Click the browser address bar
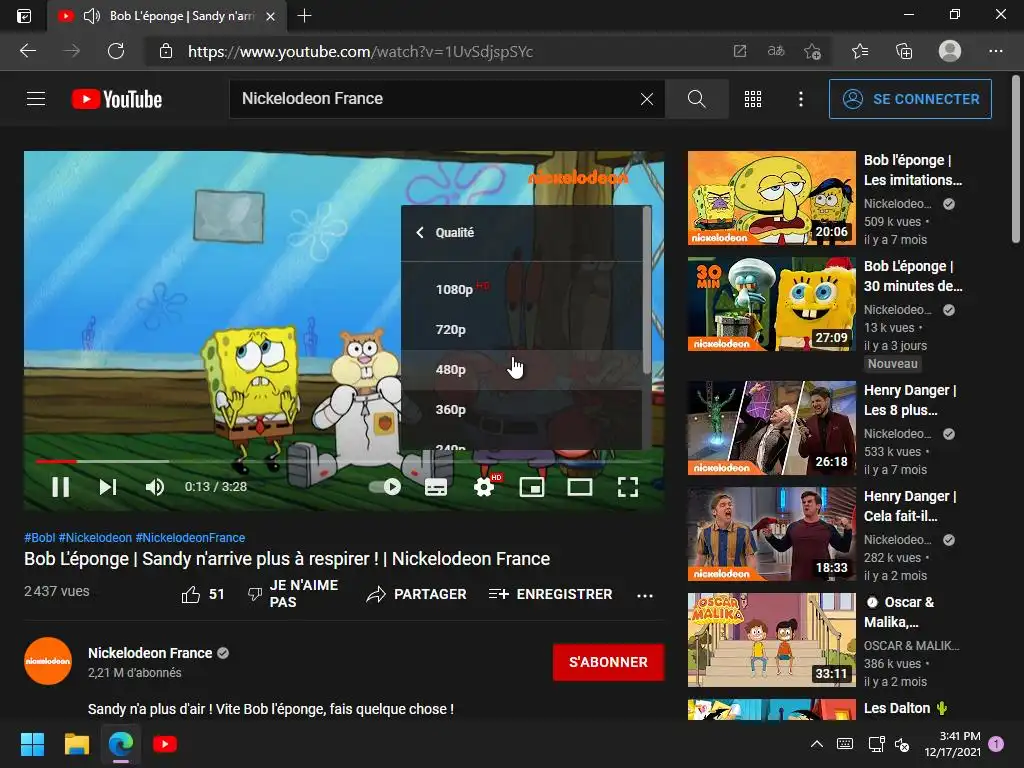 click(444, 52)
